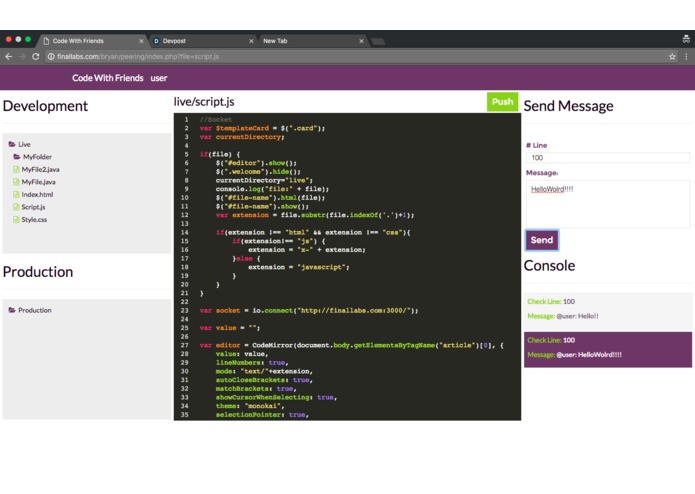
Task: Expand the Production folder label
Action: 35,310
